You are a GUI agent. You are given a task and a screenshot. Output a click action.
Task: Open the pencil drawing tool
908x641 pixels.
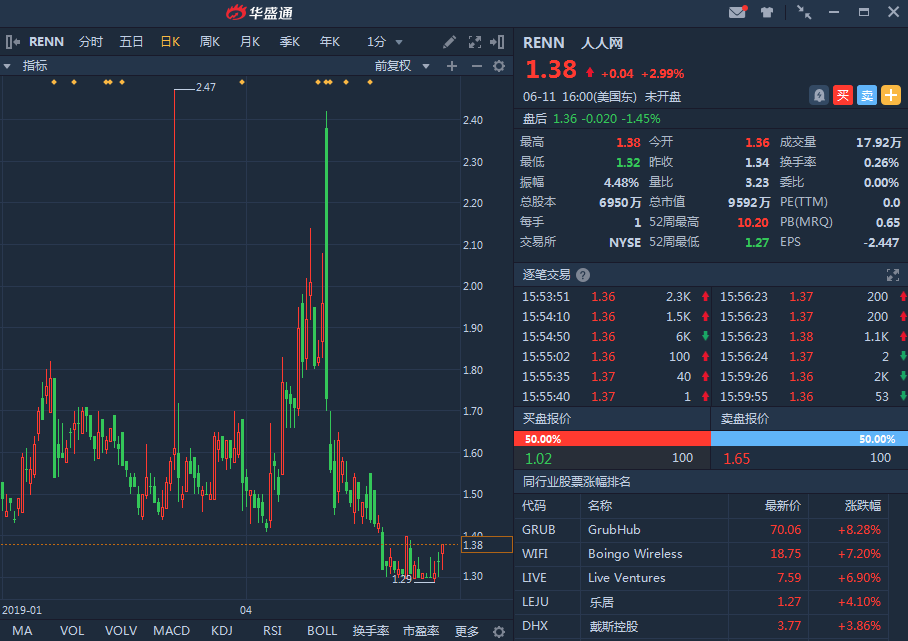pos(450,42)
